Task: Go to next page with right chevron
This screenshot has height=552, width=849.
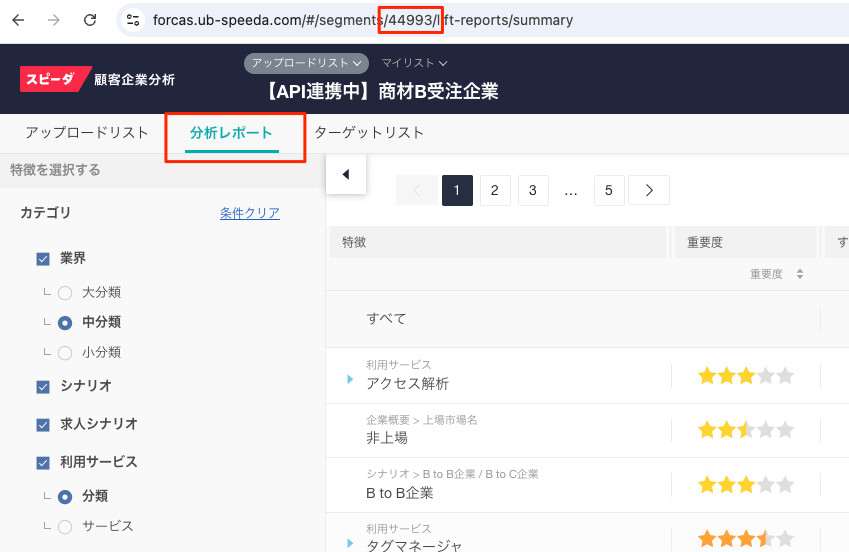Action: pyautogui.click(x=649, y=190)
